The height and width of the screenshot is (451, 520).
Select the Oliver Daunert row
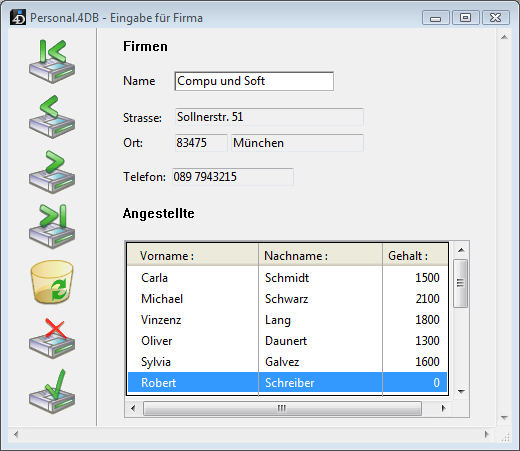tap(287, 341)
